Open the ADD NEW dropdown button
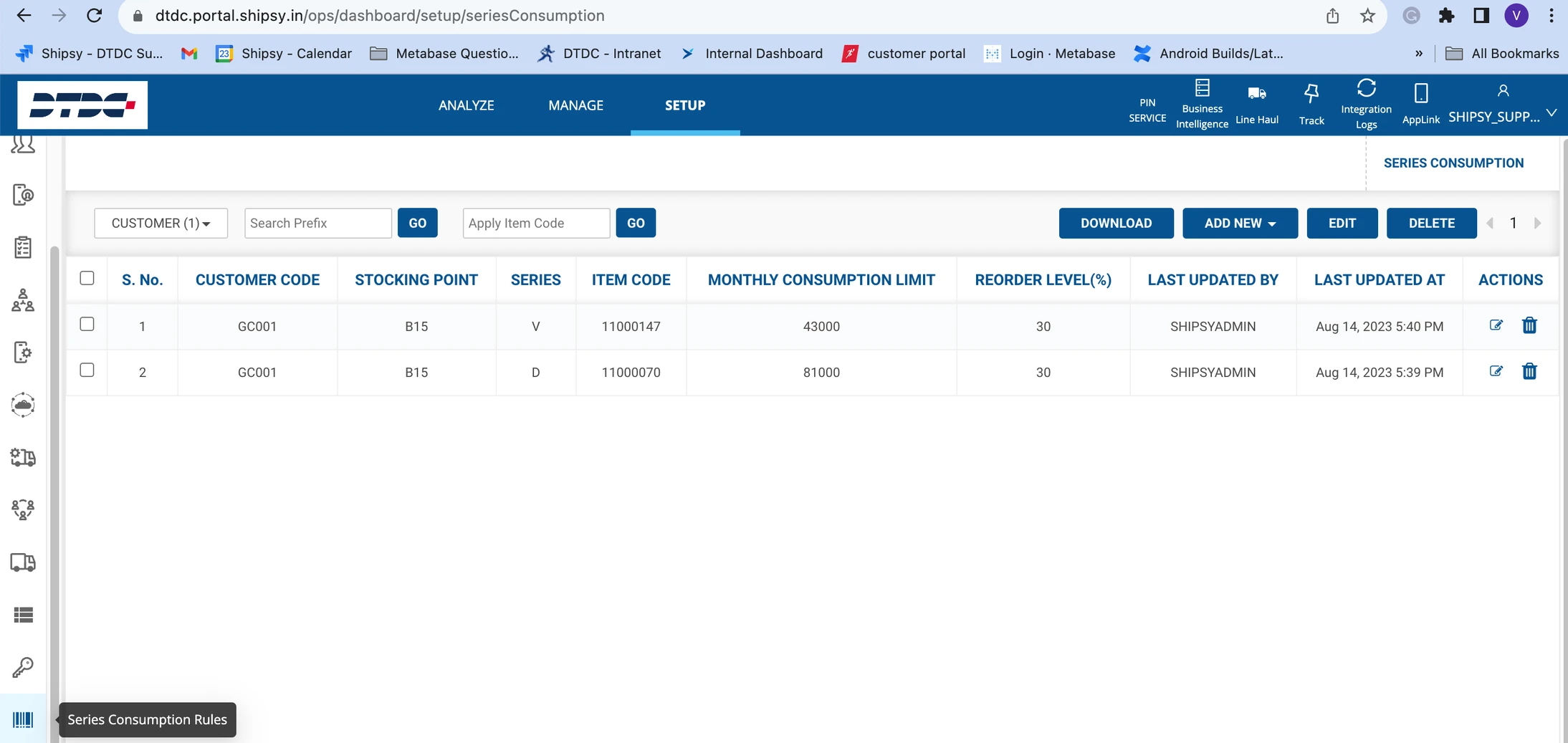Image resolution: width=1568 pixels, height=743 pixels. tap(1239, 223)
